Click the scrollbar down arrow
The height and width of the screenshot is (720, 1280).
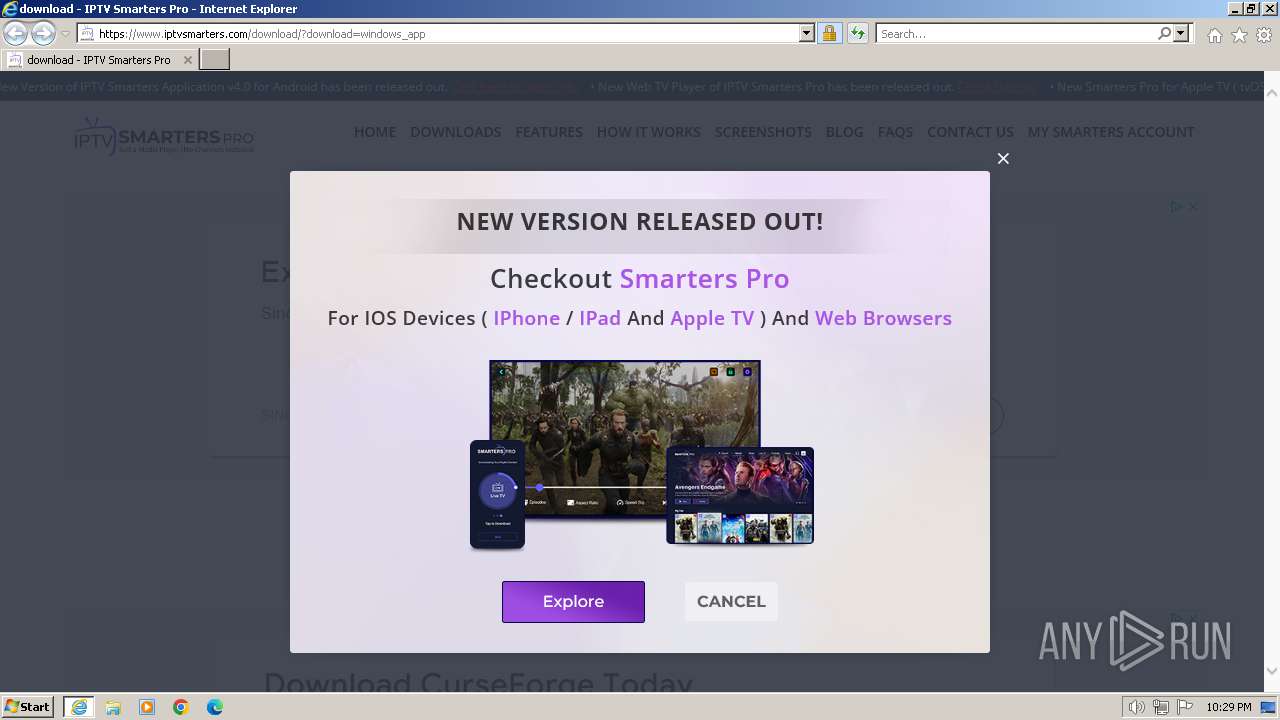(1272, 671)
